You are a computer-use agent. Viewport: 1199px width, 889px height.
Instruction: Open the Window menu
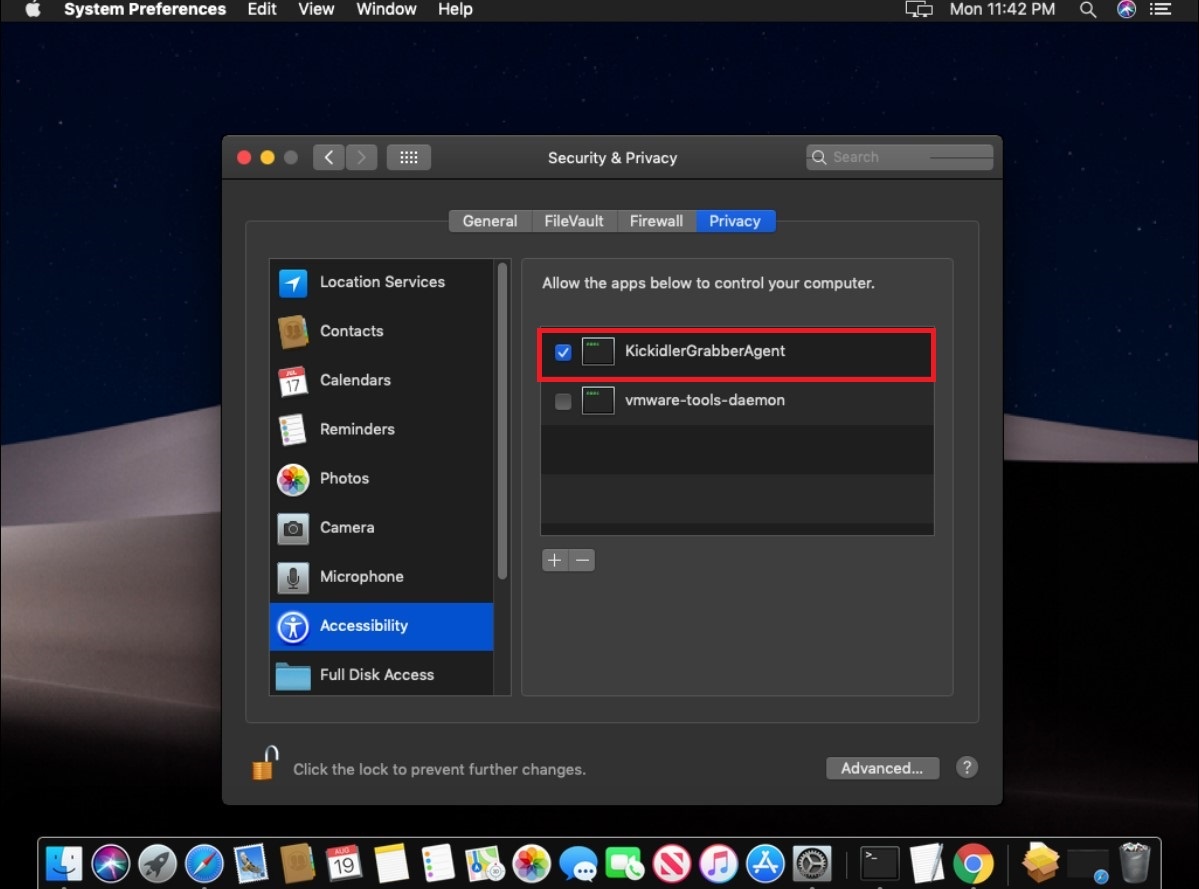[386, 9]
